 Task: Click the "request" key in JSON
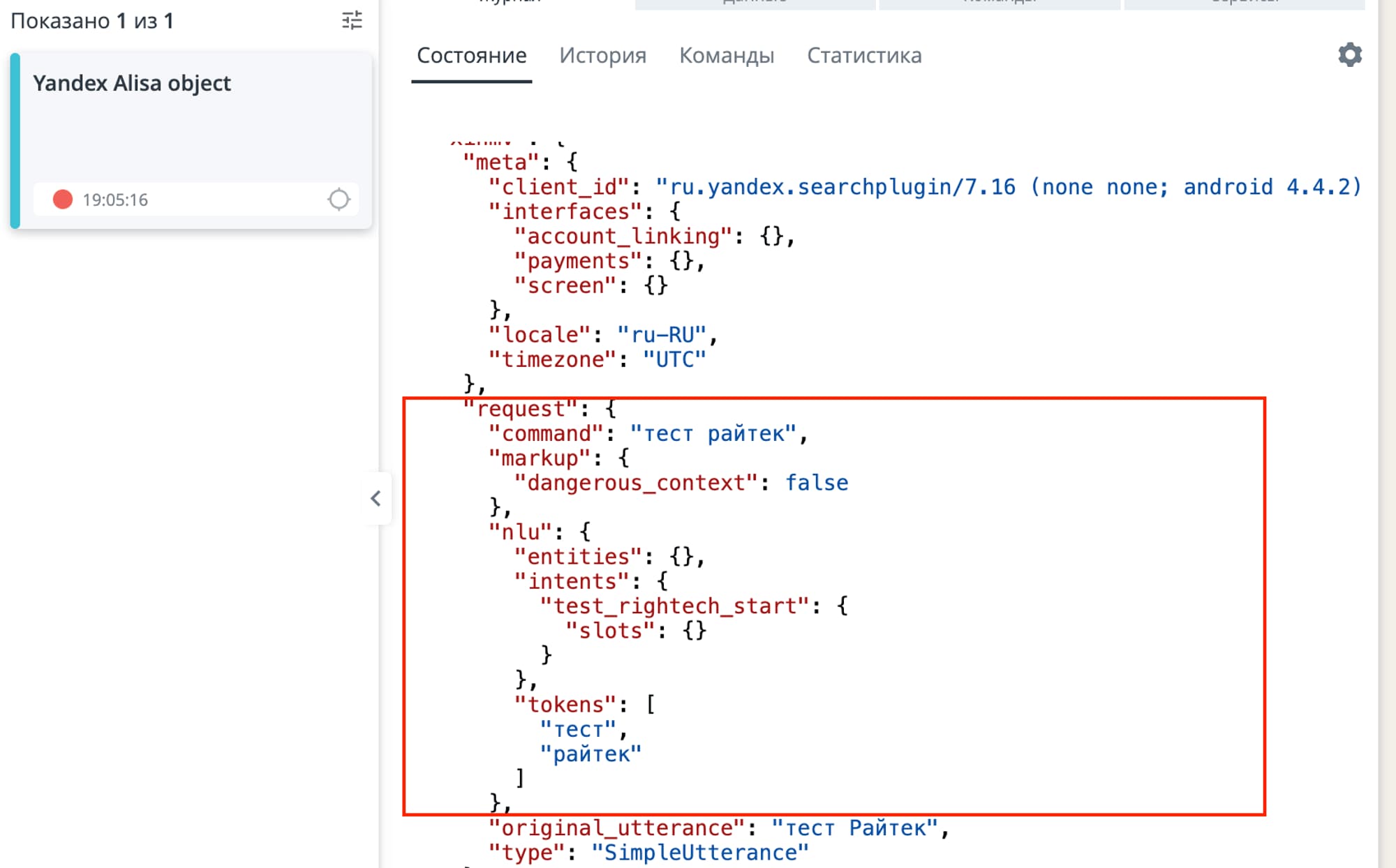coord(521,409)
